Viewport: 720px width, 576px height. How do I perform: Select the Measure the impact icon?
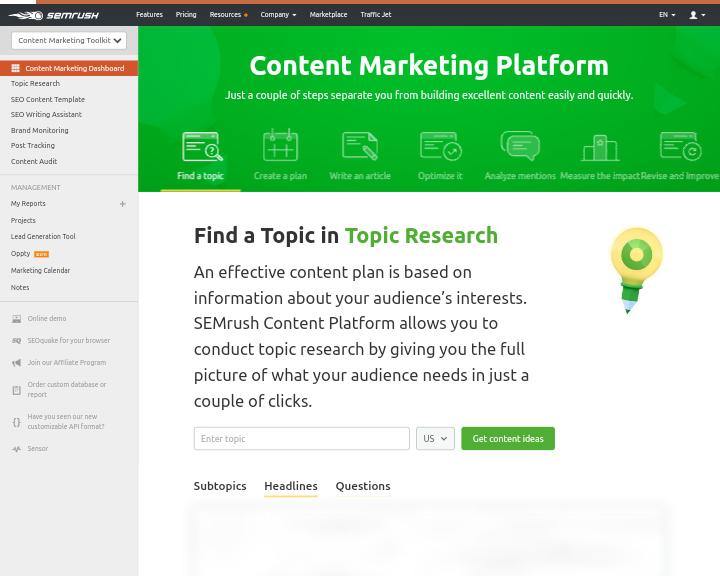click(600, 148)
